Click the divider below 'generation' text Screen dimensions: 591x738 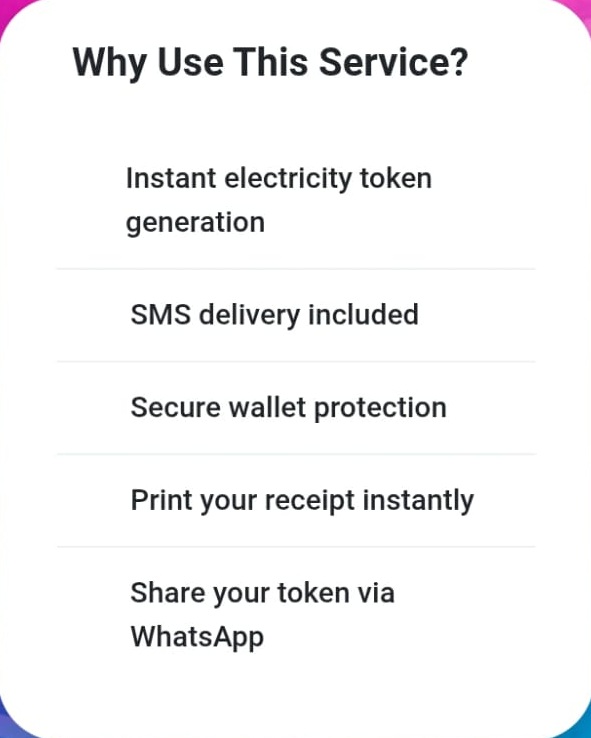(x=296, y=269)
